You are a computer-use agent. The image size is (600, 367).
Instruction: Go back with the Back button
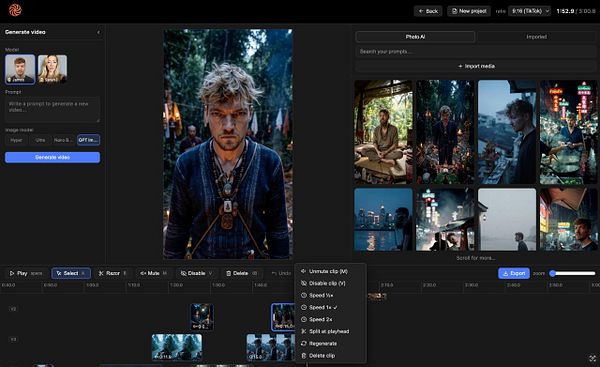click(428, 11)
